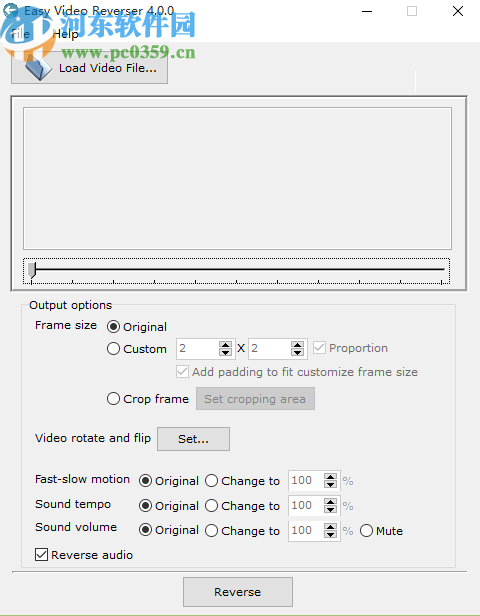Select Change to for Sound volume
The height and width of the screenshot is (616, 480).
242,530
